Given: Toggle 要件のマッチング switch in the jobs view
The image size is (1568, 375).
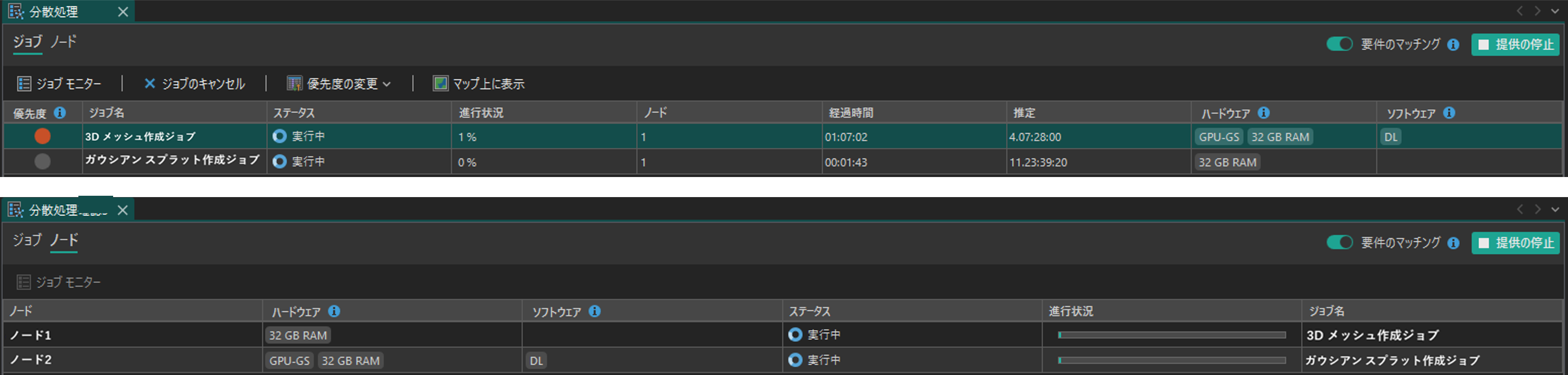Looking at the screenshot, I should [x=1339, y=44].
